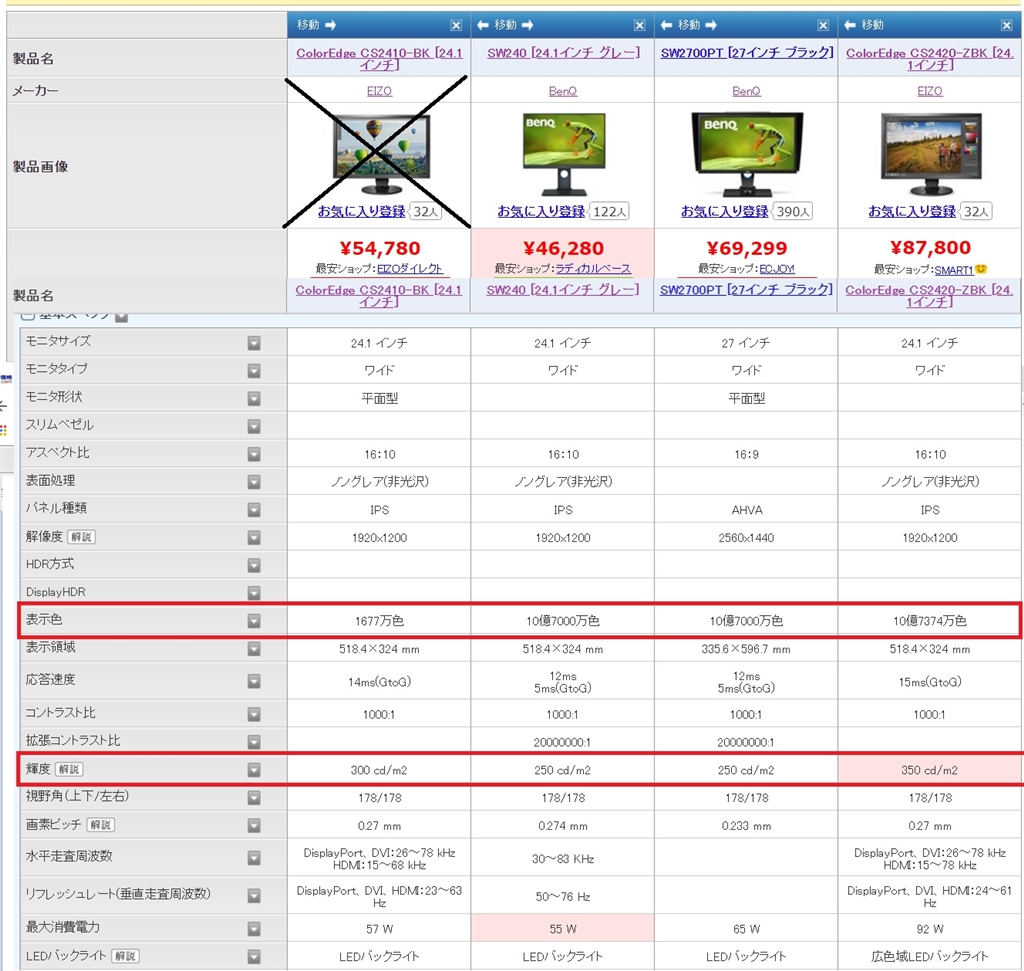
Task: Open the arrow menu on the スリムベゼル row
Action: pos(254,426)
